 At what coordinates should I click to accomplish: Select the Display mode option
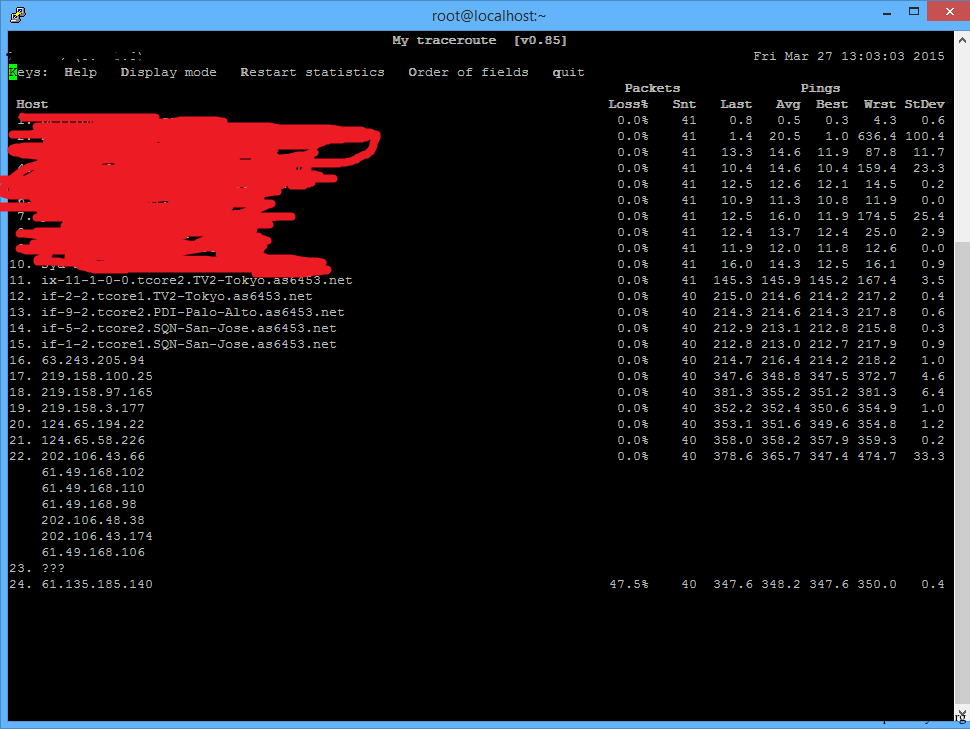[168, 72]
